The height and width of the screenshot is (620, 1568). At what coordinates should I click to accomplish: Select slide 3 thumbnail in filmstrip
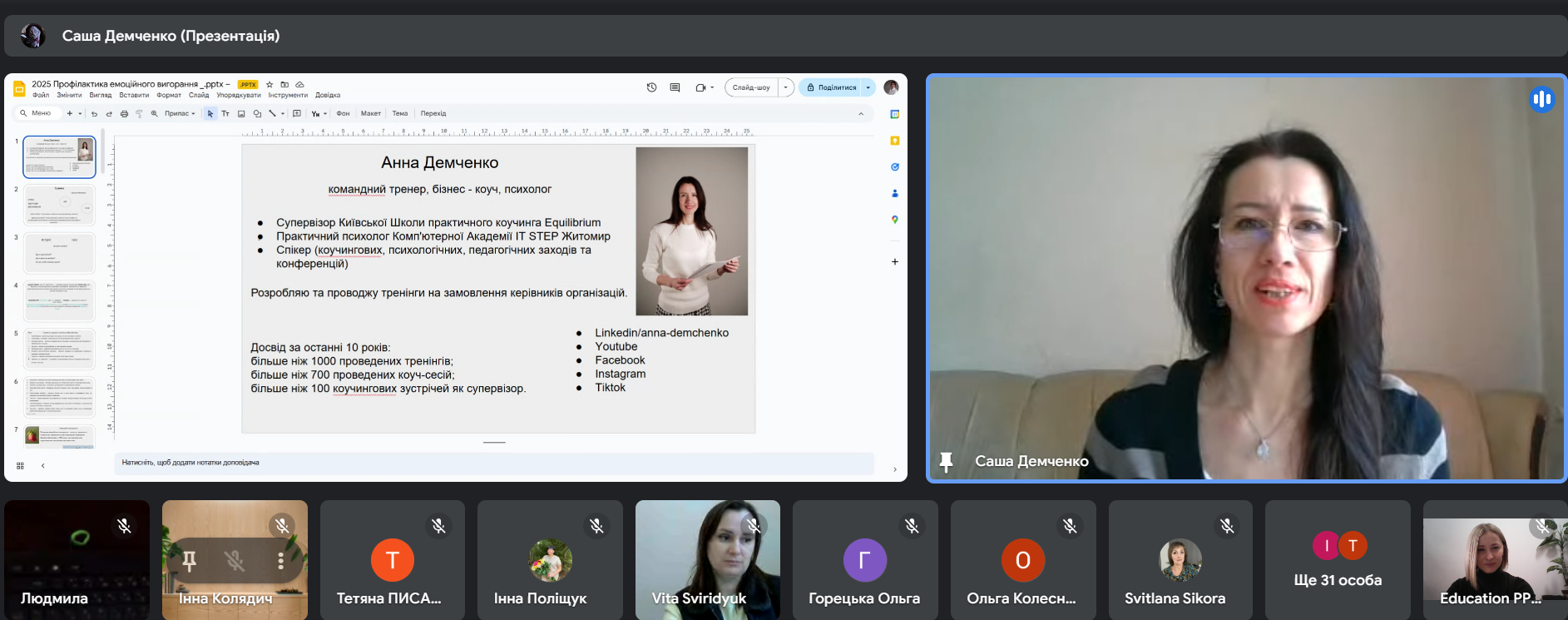(x=60, y=253)
